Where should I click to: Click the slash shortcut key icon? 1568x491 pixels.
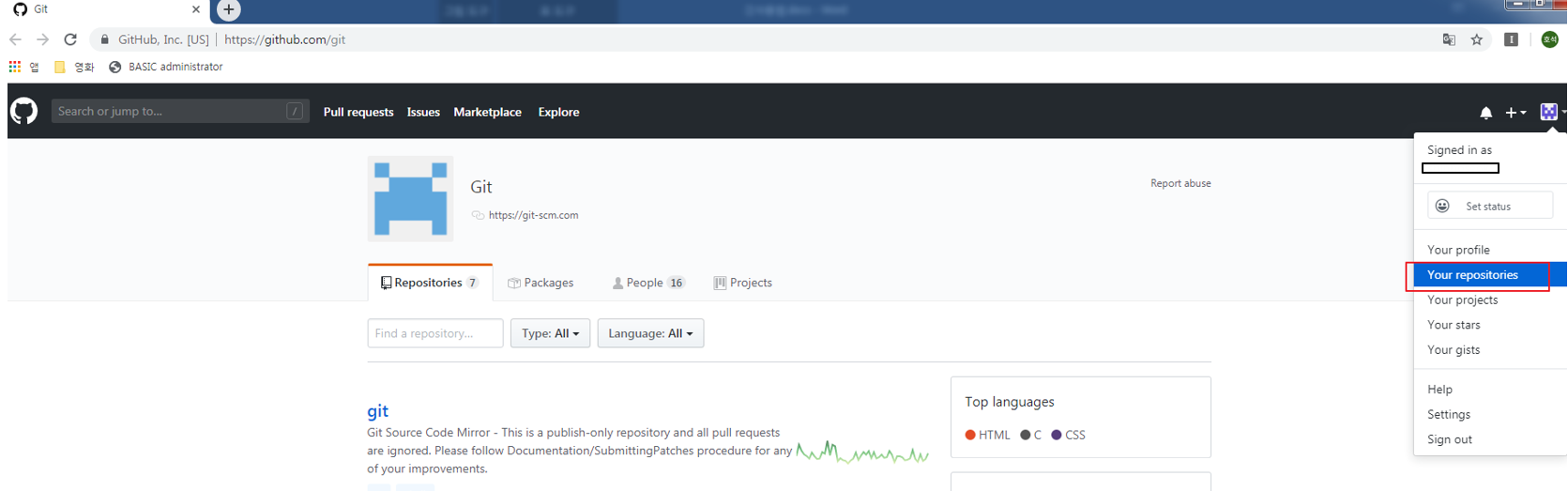[x=295, y=111]
